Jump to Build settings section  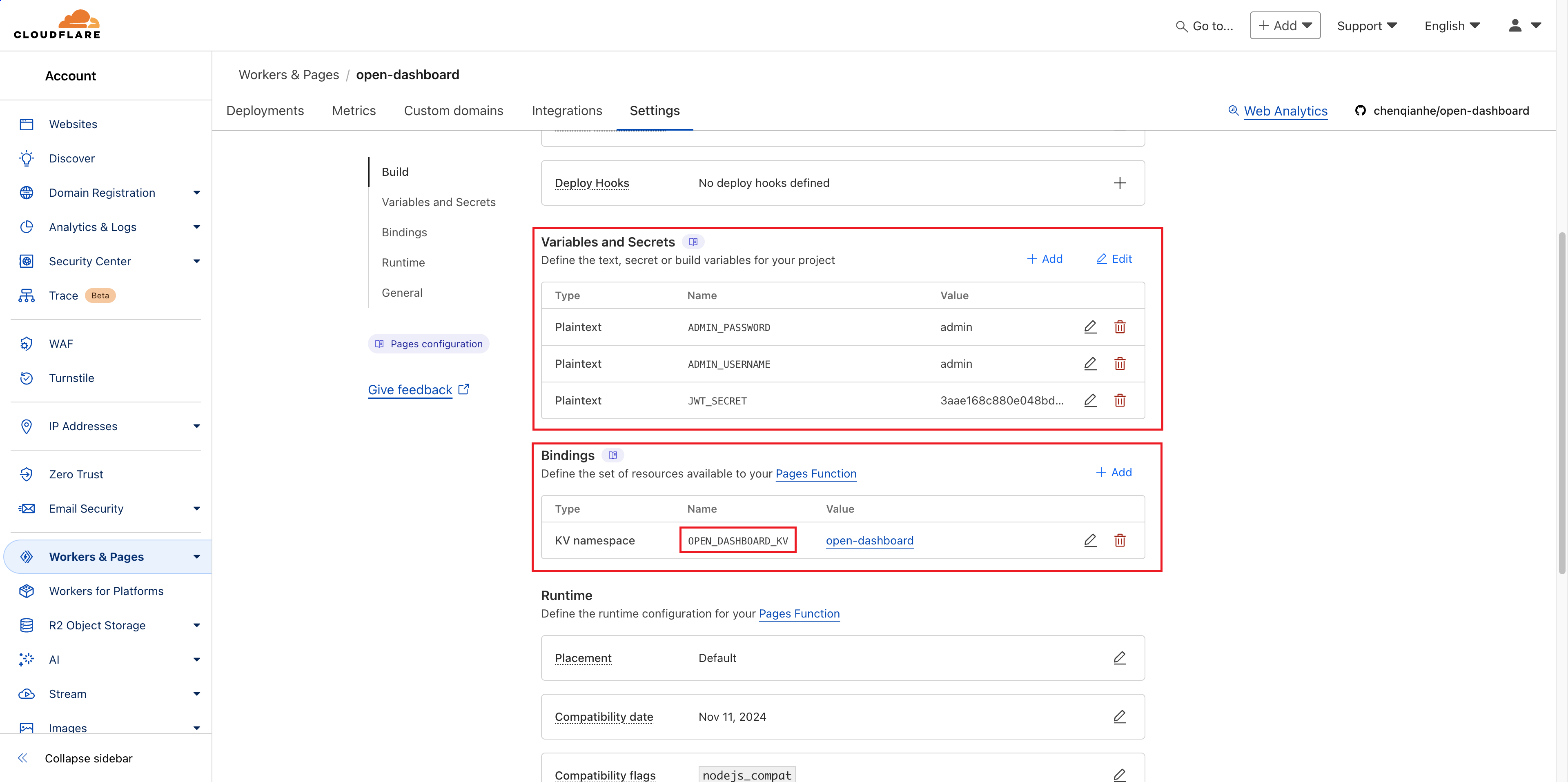(395, 171)
